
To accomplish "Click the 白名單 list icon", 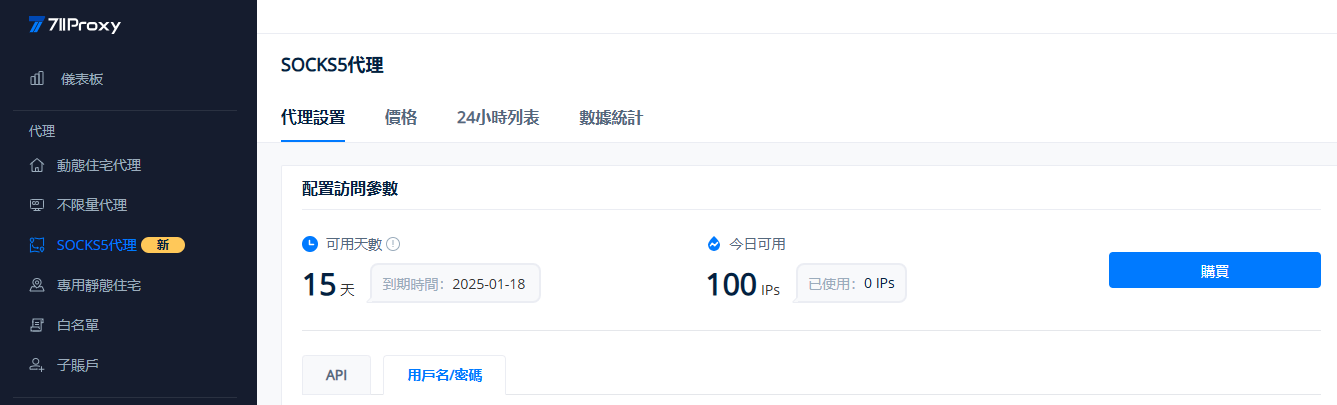I will click(x=37, y=325).
